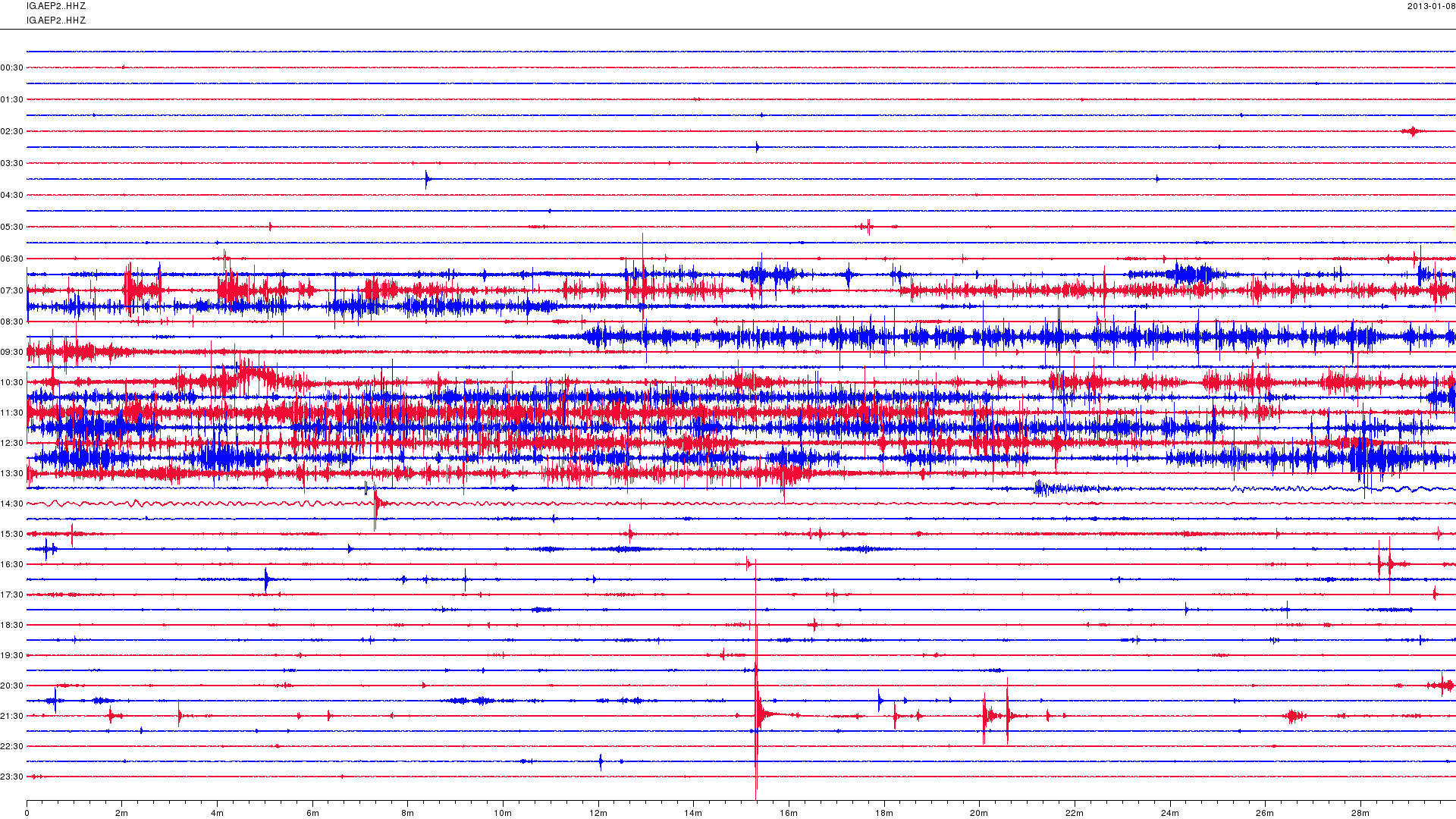1456x819 pixels.
Task: Select the 12:30 time row label
Action: (12, 443)
